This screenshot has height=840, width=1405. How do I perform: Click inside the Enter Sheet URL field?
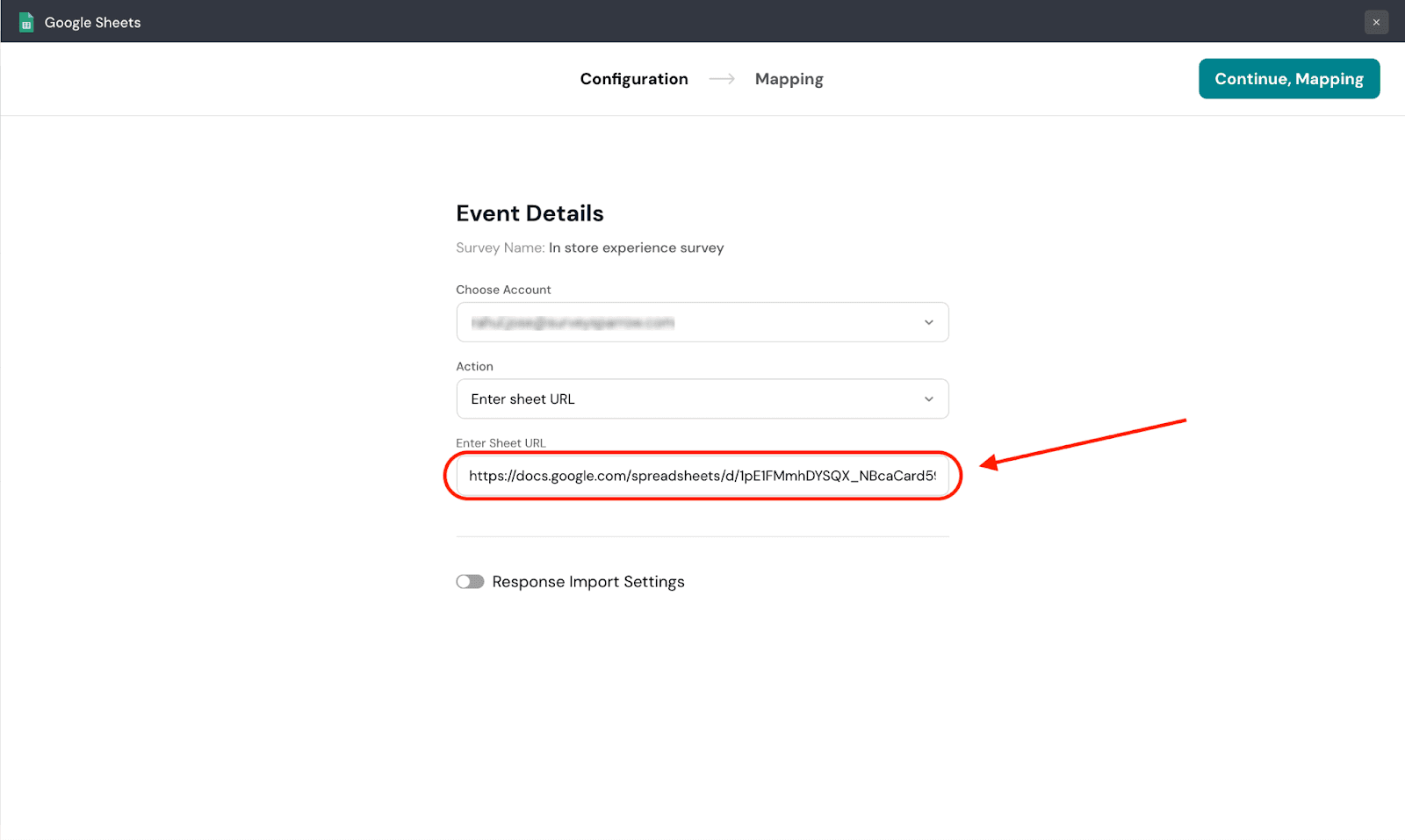(702, 476)
